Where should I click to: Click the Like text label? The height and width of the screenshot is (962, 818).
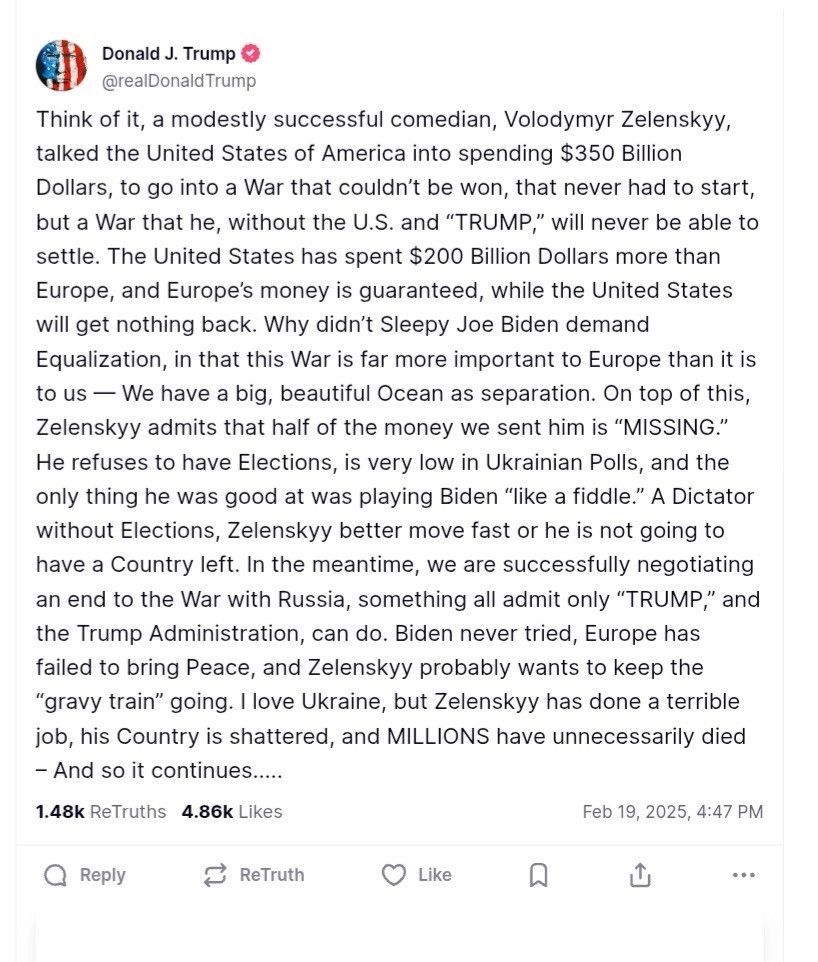(x=434, y=875)
